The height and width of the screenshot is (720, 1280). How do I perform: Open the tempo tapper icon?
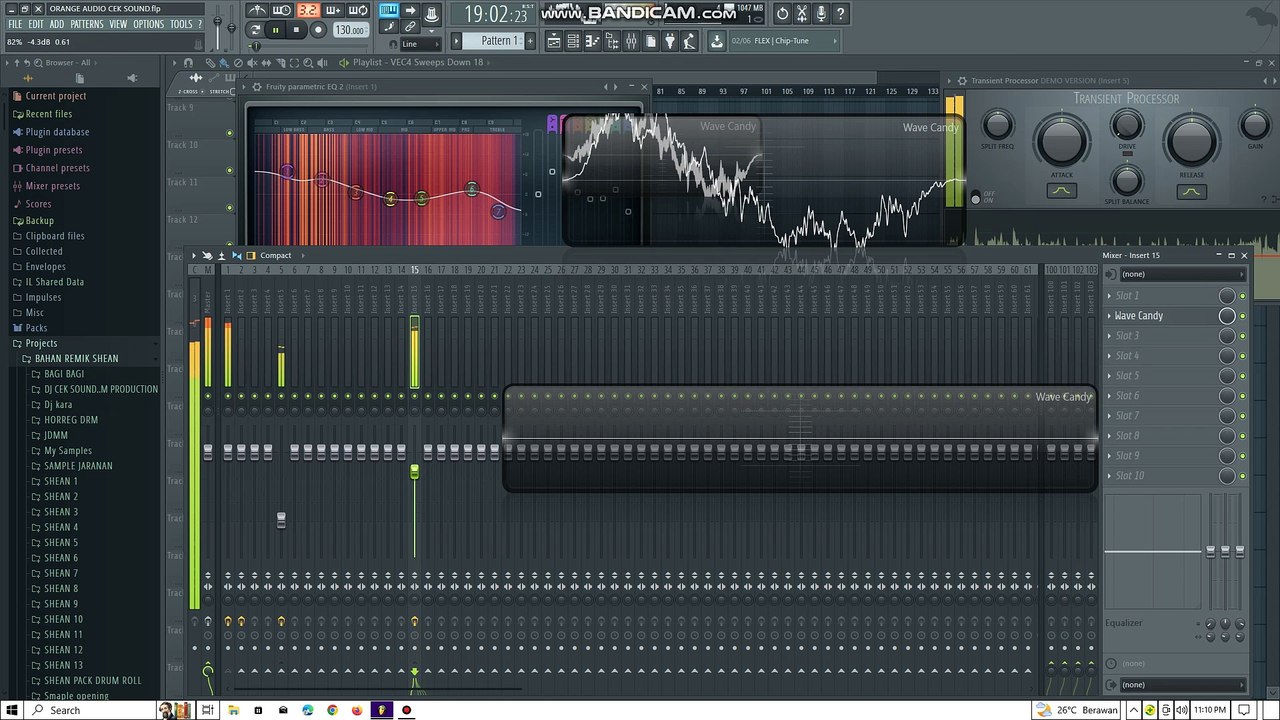point(689,41)
